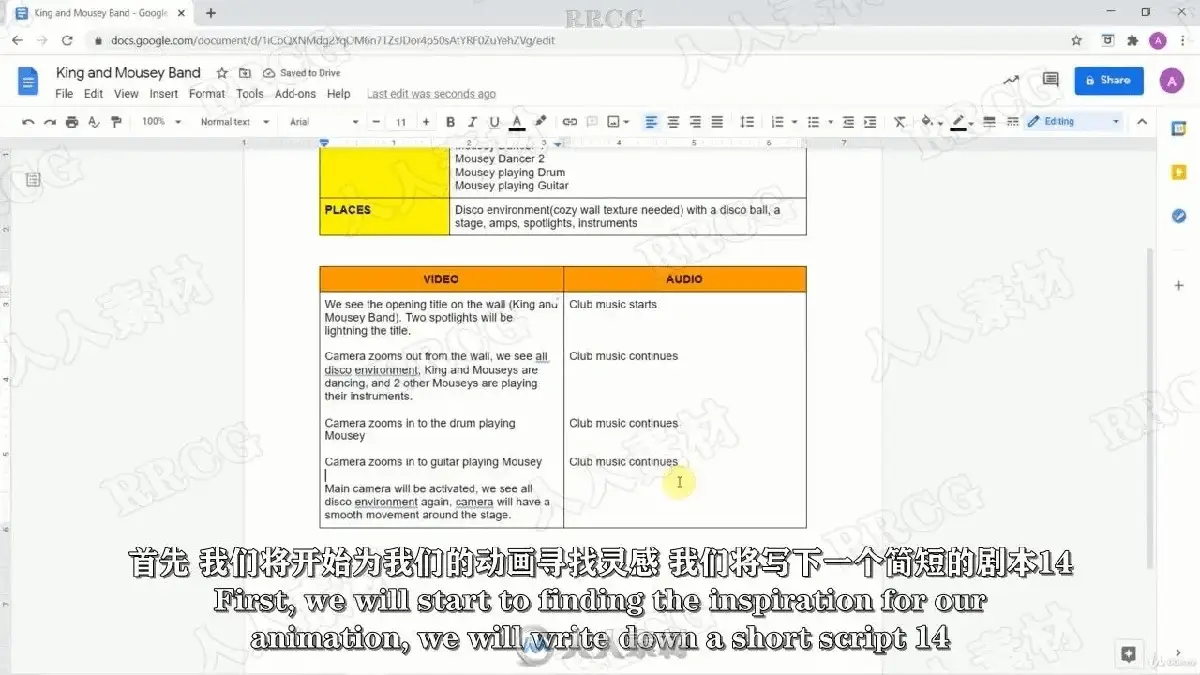
Task: Hide the menus with the up chevron
Action: click(1142, 122)
